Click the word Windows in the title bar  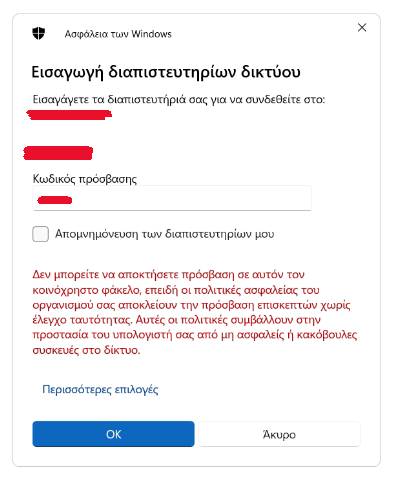click(x=151, y=34)
